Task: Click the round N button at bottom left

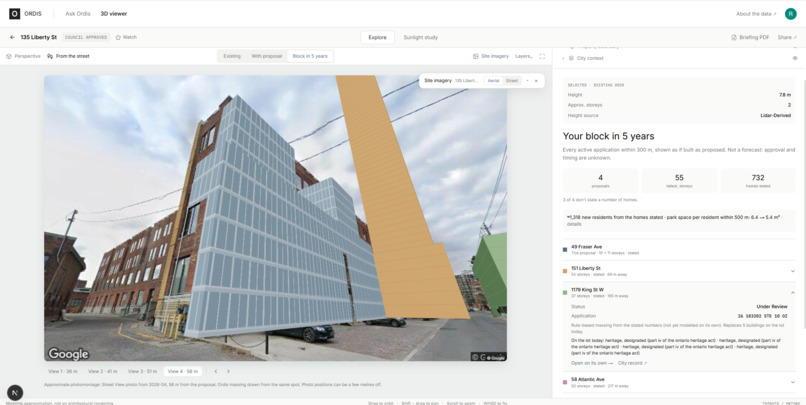Action: tap(15, 392)
